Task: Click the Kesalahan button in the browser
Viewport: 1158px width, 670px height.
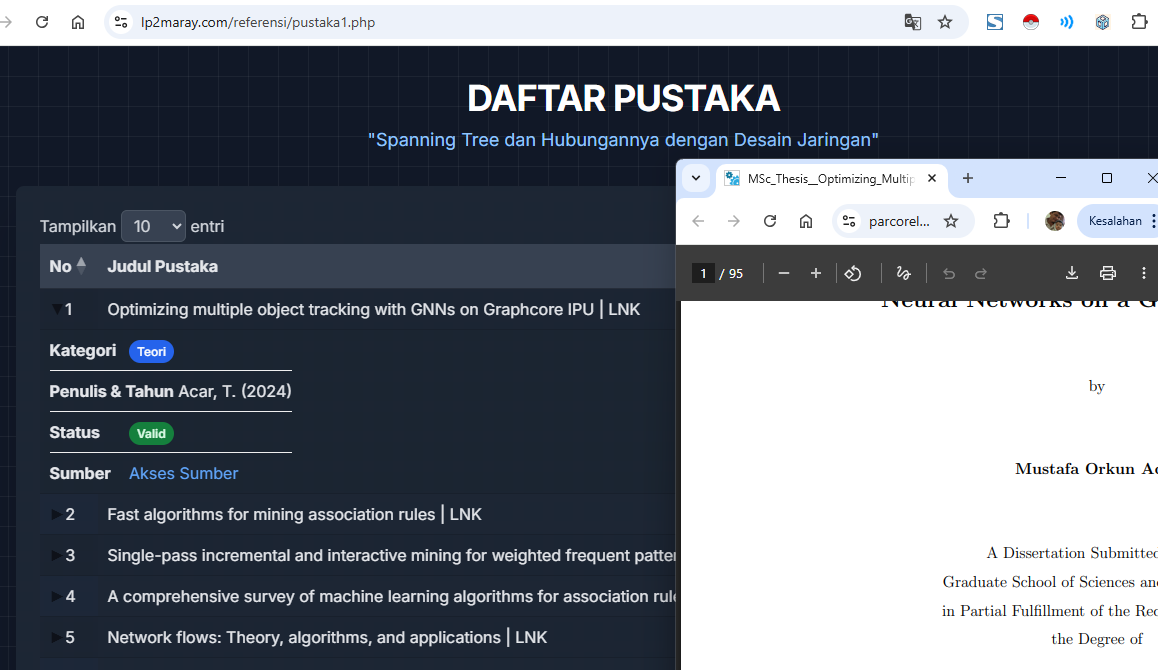Action: [1114, 221]
